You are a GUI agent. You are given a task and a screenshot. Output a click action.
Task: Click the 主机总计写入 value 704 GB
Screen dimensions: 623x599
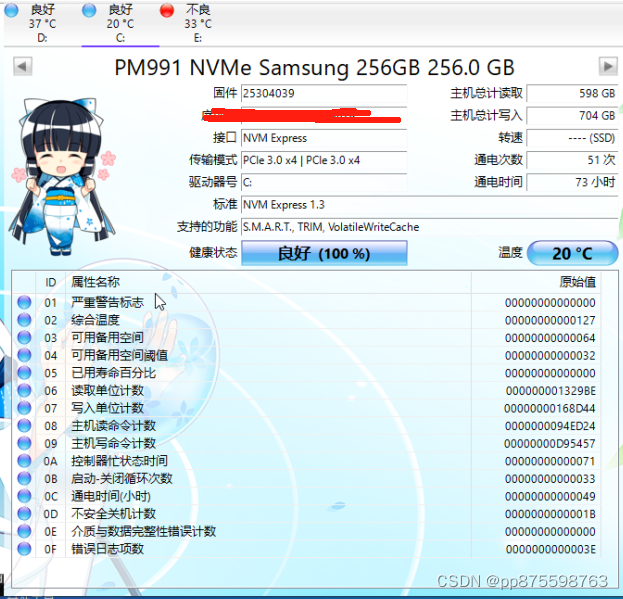click(573, 116)
